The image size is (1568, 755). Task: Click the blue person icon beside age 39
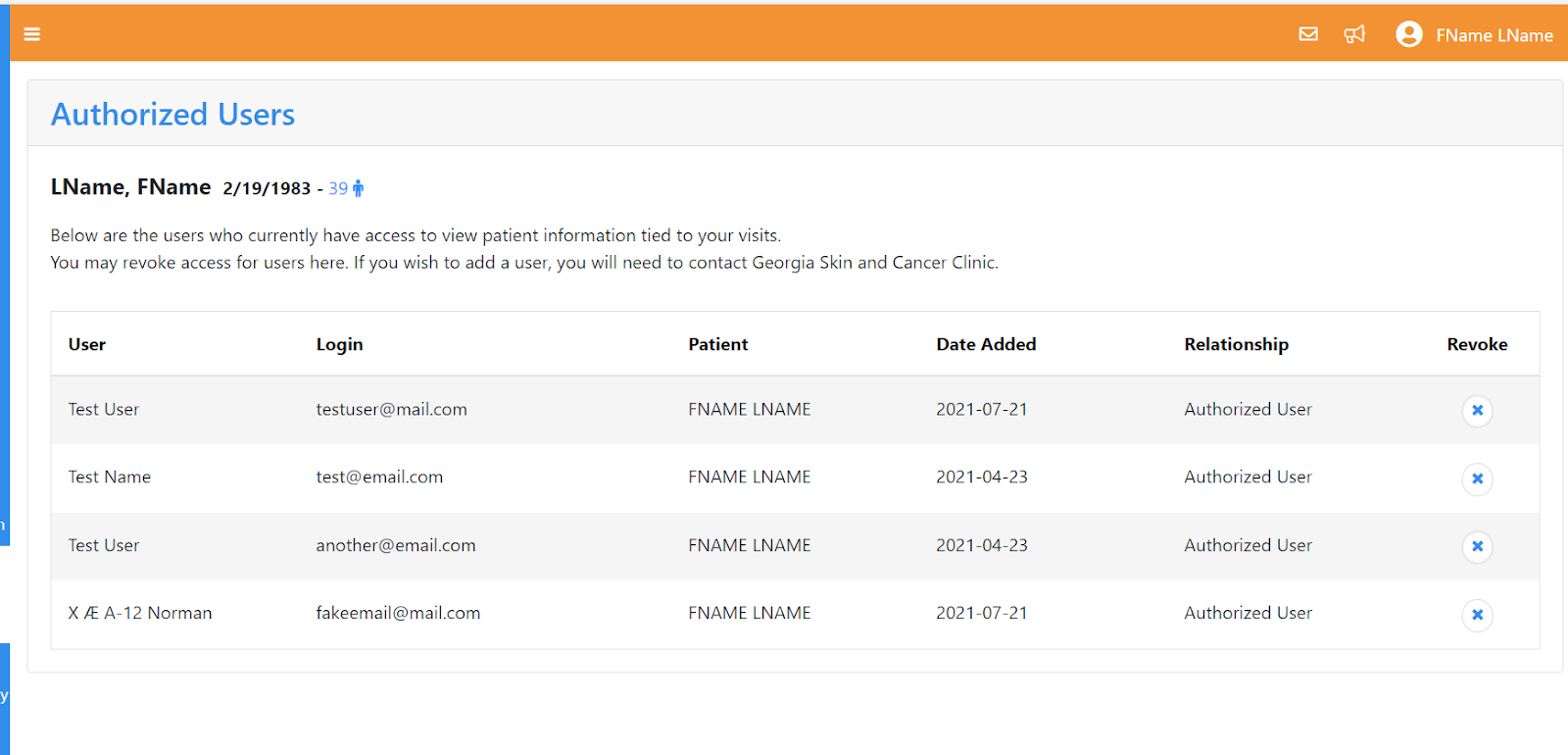tap(359, 188)
